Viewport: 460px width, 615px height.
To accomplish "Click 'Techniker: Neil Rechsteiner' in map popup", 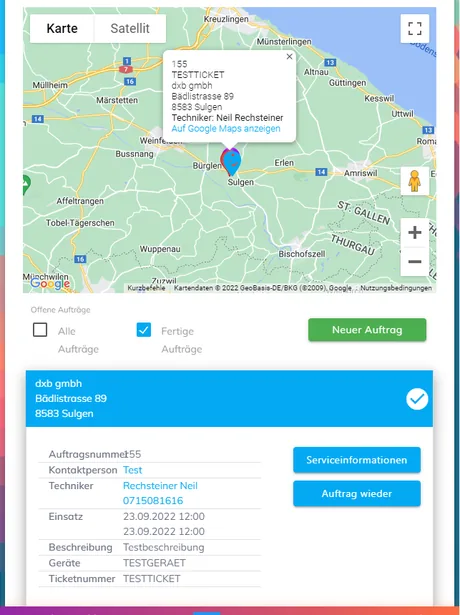I will coord(227,118).
